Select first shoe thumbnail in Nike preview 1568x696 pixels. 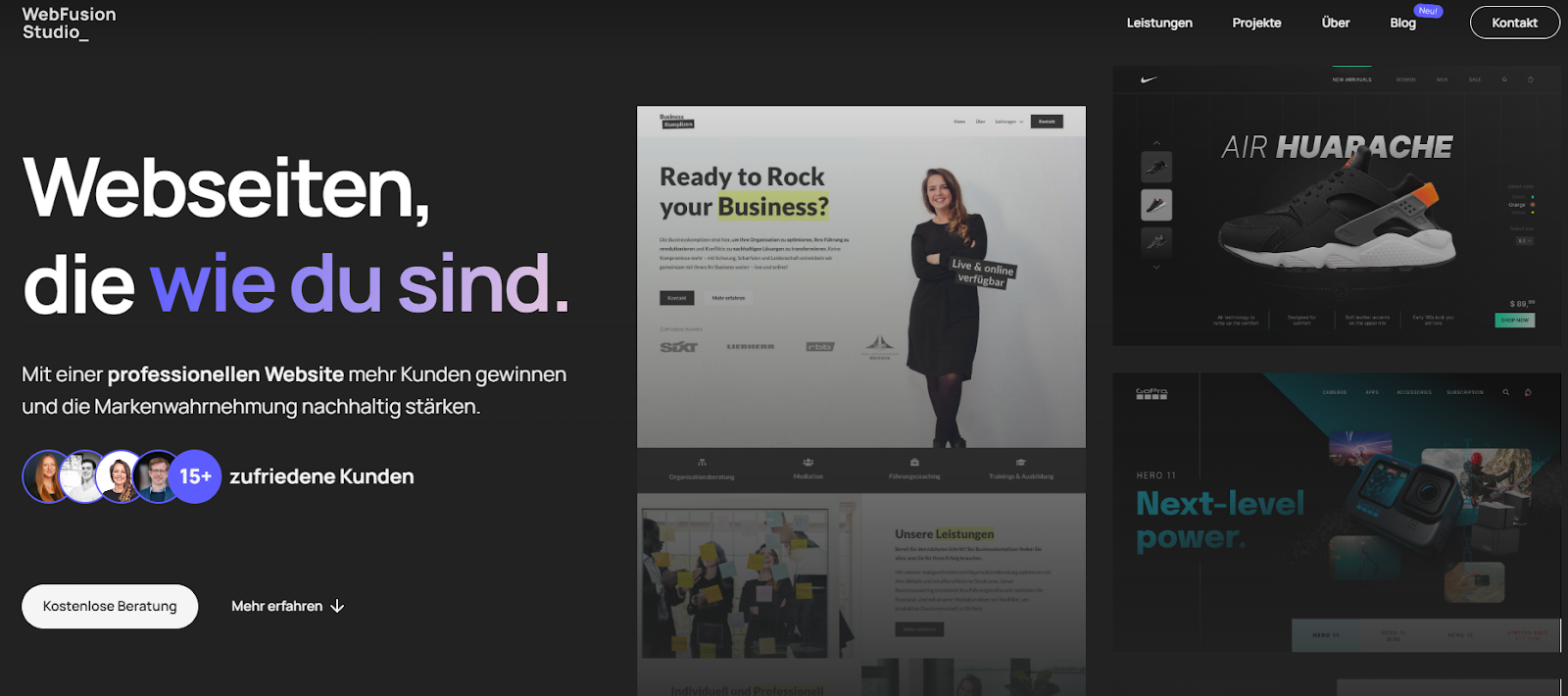click(1156, 167)
